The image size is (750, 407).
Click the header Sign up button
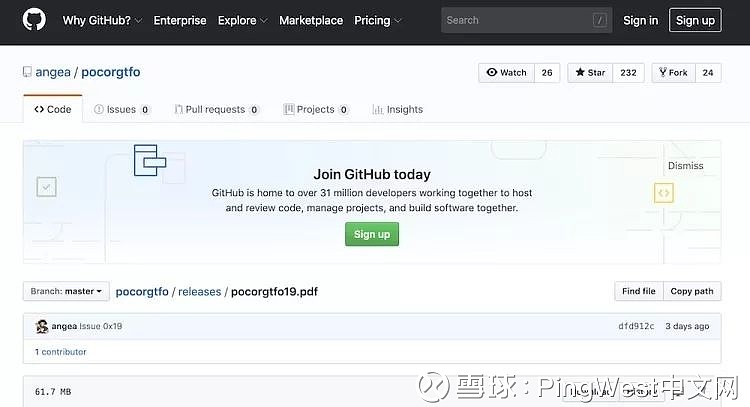tap(695, 20)
